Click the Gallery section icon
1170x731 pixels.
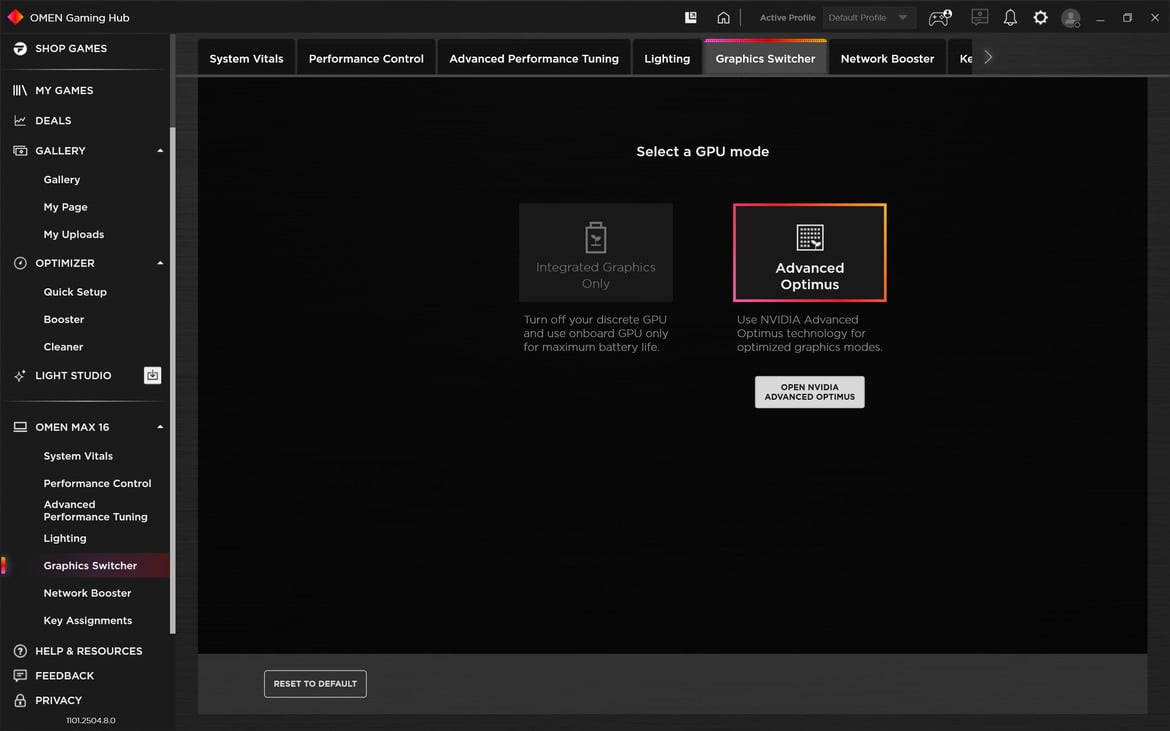(x=20, y=151)
